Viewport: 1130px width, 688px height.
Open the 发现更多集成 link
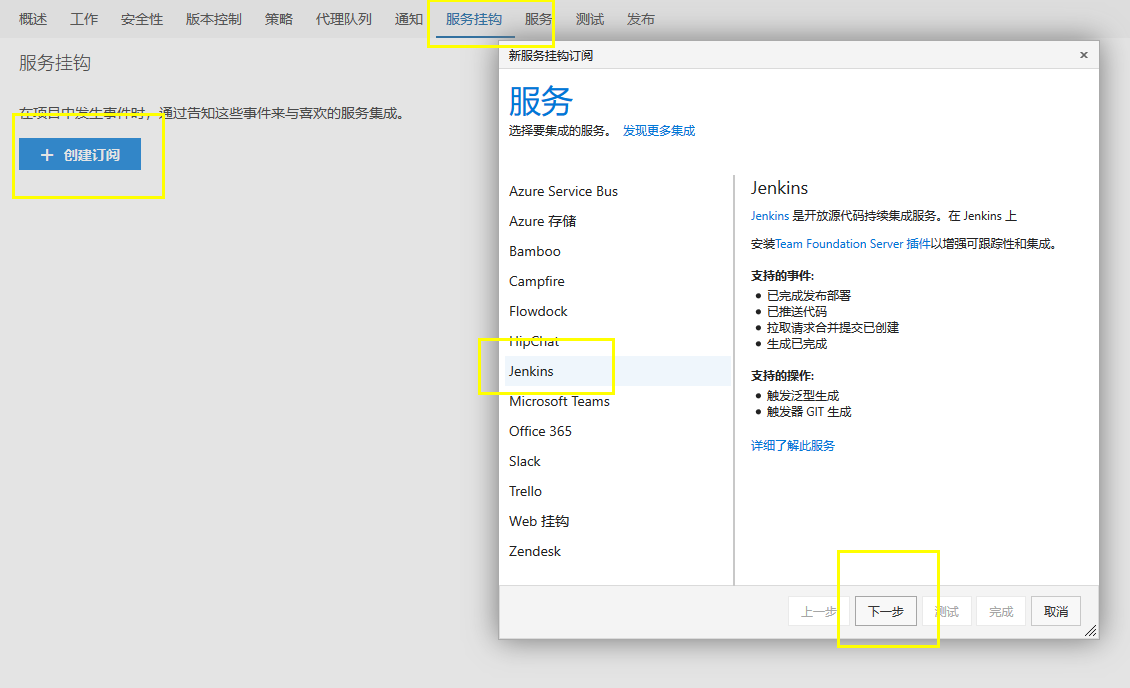tap(659, 130)
